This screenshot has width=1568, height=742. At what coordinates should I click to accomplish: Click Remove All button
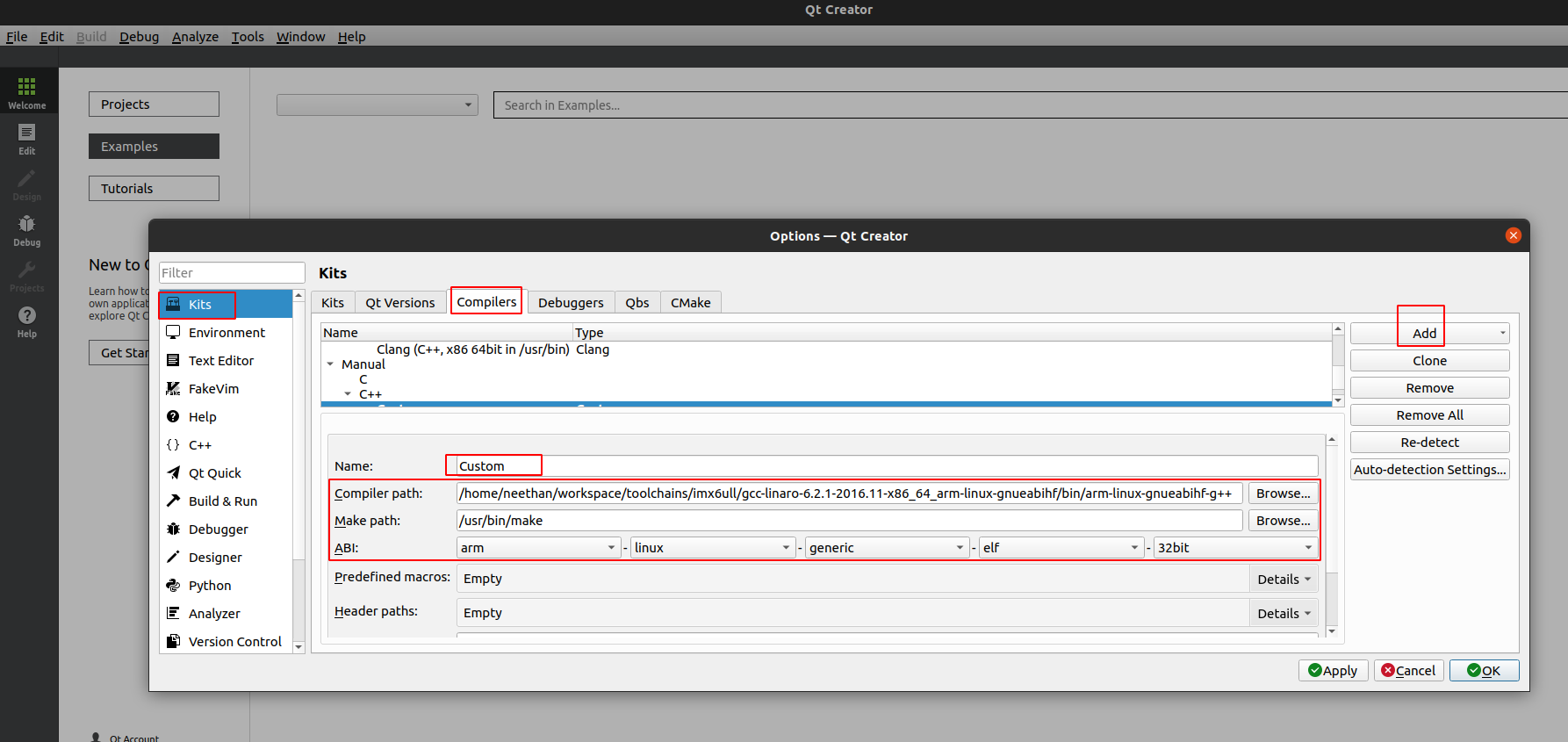1429,414
